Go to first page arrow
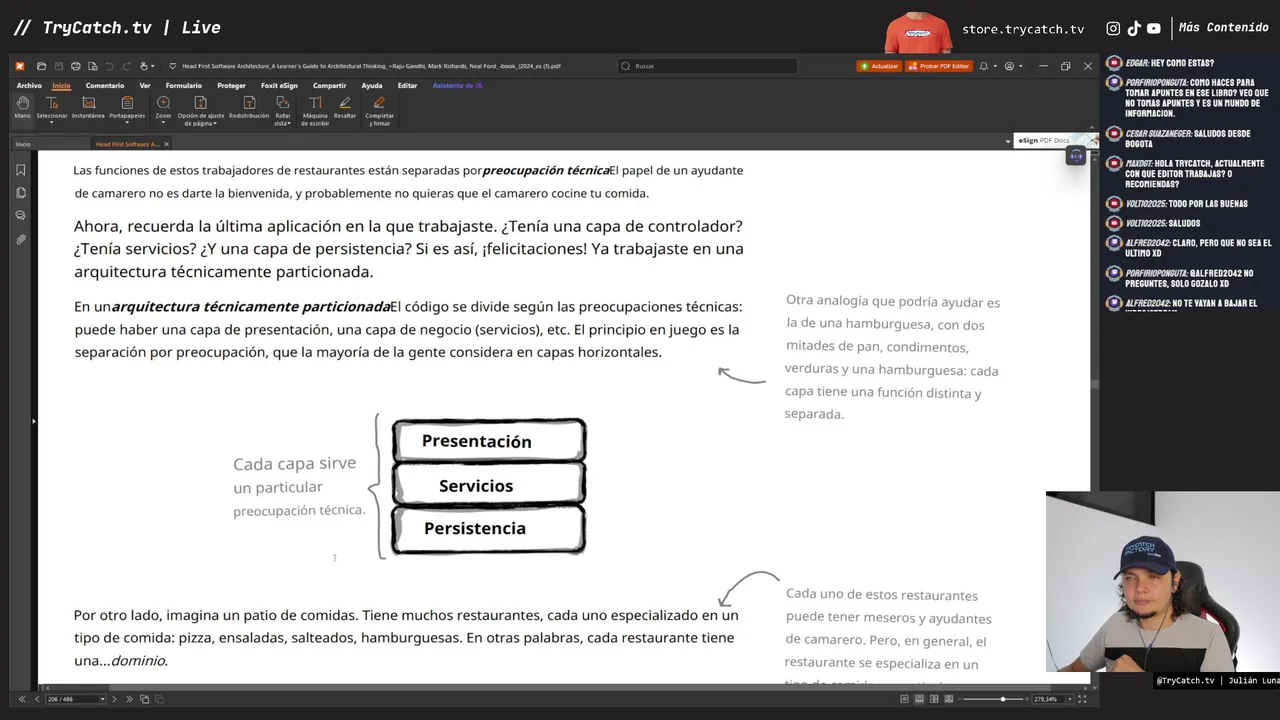Viewport: 1280px width, 720px height. click(22, 699)
